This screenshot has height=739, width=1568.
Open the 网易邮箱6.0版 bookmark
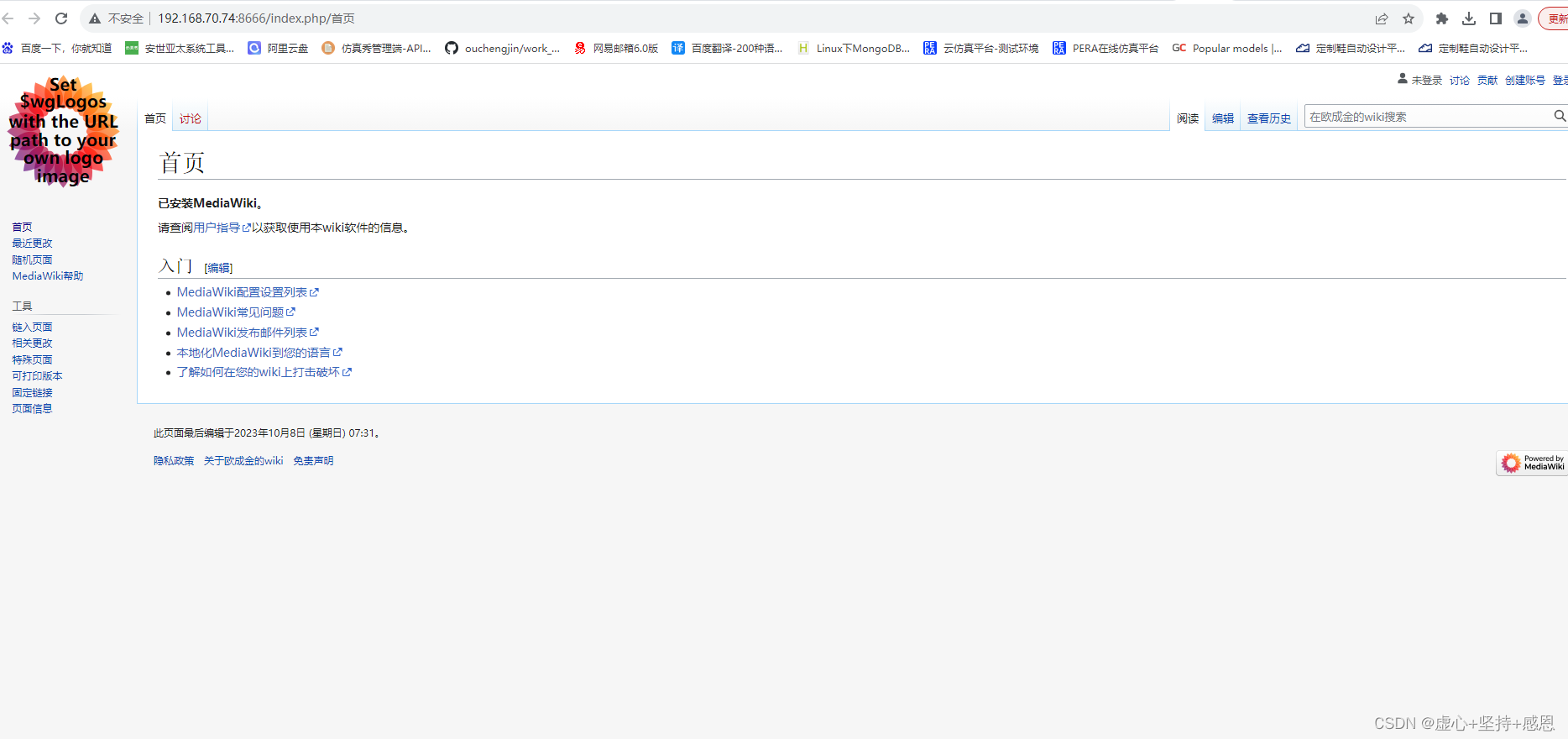point(616,48)
